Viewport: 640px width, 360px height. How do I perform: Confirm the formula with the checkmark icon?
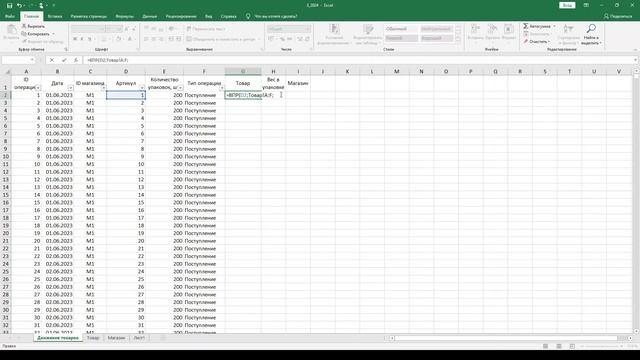tap(64, 60)
